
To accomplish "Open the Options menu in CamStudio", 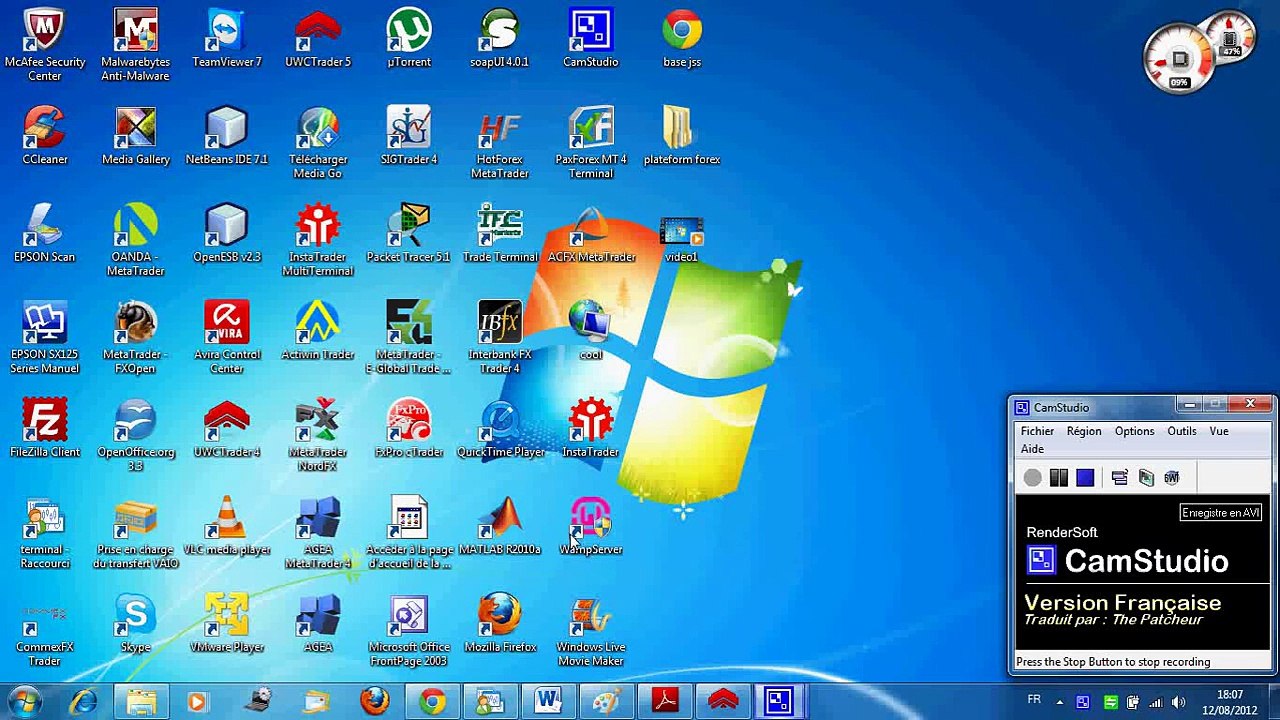I will pyautogui.click(x=1134, y=431).
